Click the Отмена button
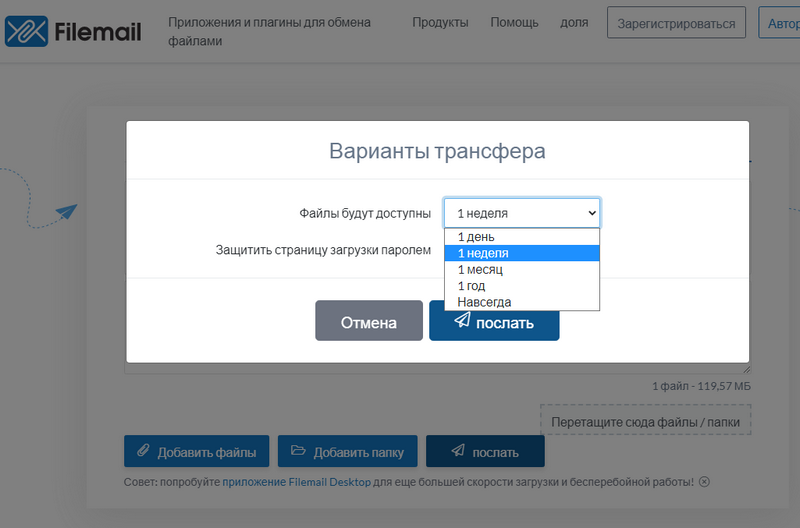 tap(369, 320)
